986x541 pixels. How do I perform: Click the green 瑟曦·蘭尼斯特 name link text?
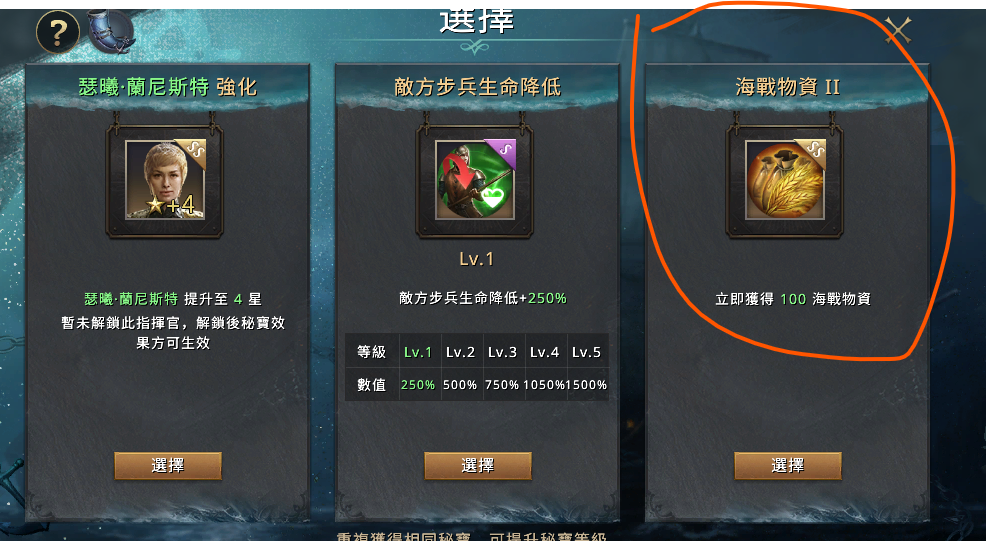(x=131, y=299)
